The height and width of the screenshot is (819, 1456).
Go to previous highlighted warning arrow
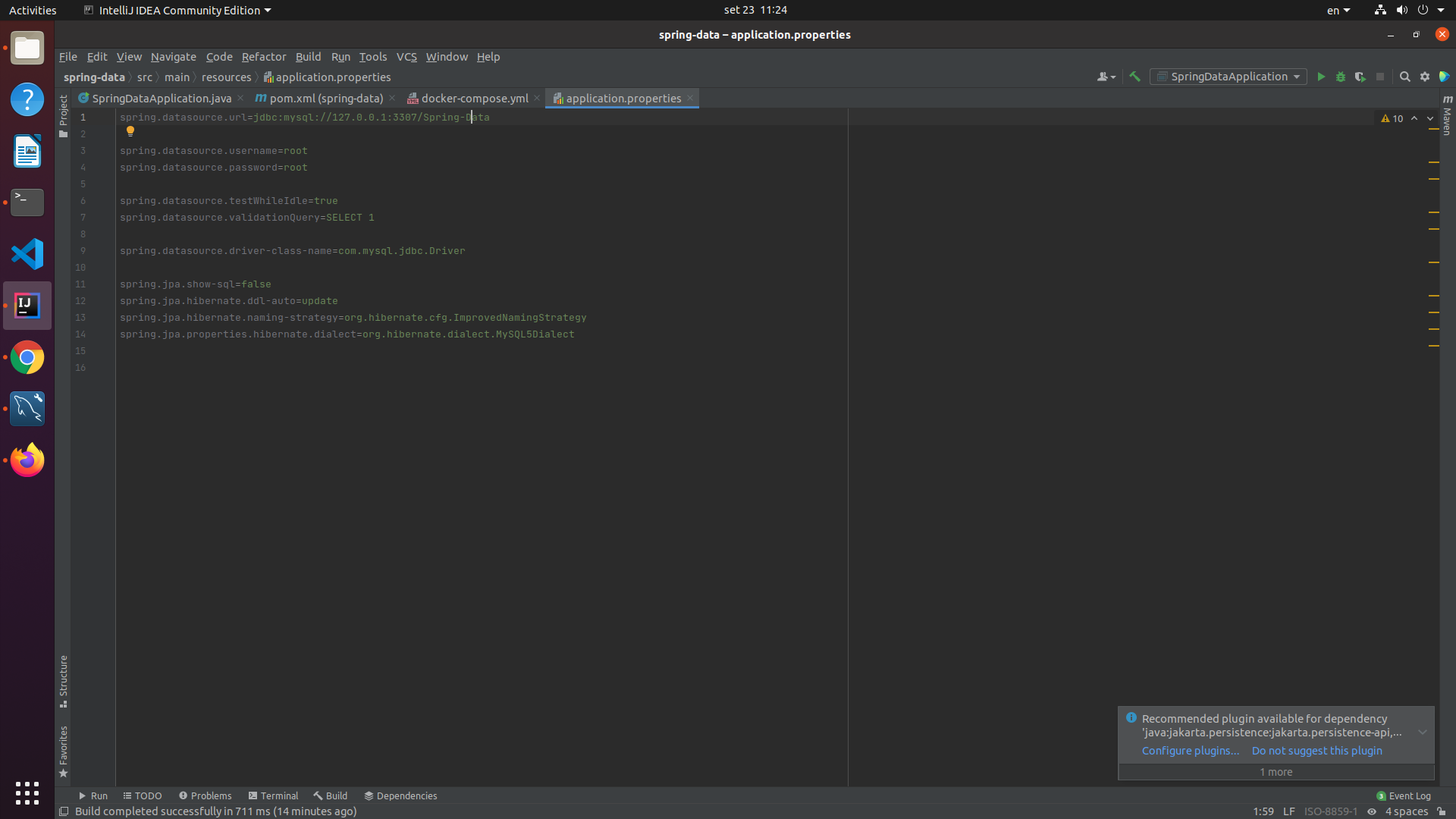pyautogui.click(x=1414, y=118)
